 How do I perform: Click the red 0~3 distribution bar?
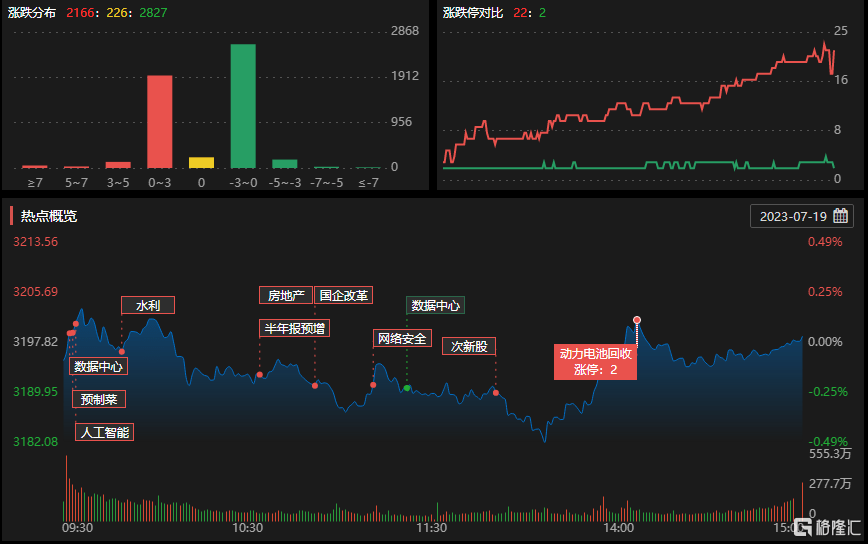[160, 121]
